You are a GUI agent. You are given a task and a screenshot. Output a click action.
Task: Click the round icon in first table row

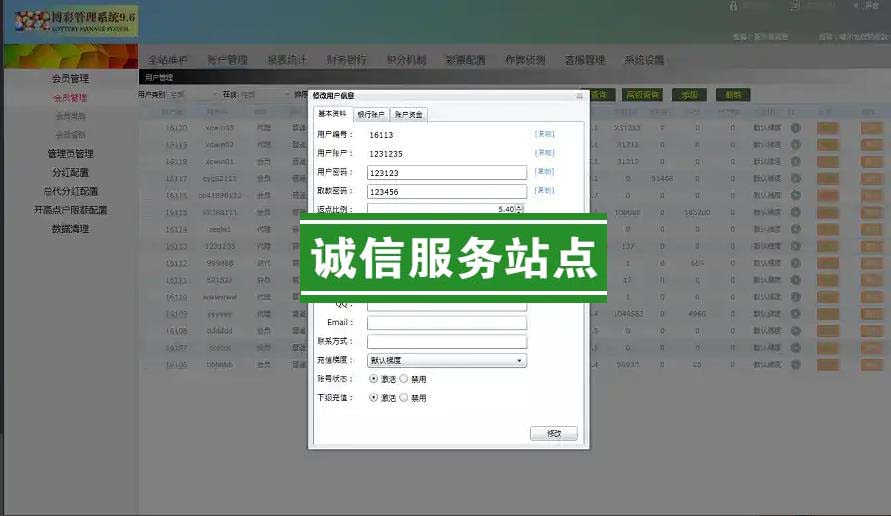[795, 128]
